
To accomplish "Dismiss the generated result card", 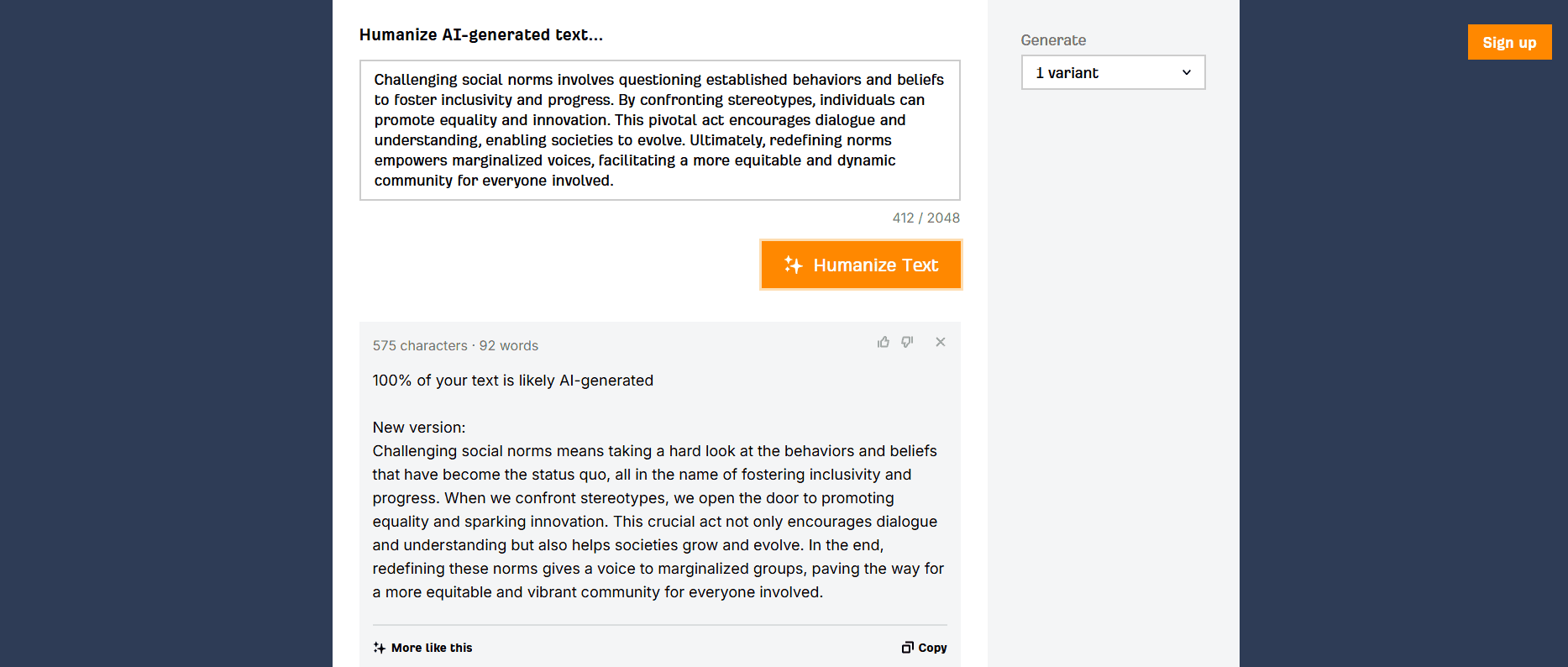I will click(941, 342).
